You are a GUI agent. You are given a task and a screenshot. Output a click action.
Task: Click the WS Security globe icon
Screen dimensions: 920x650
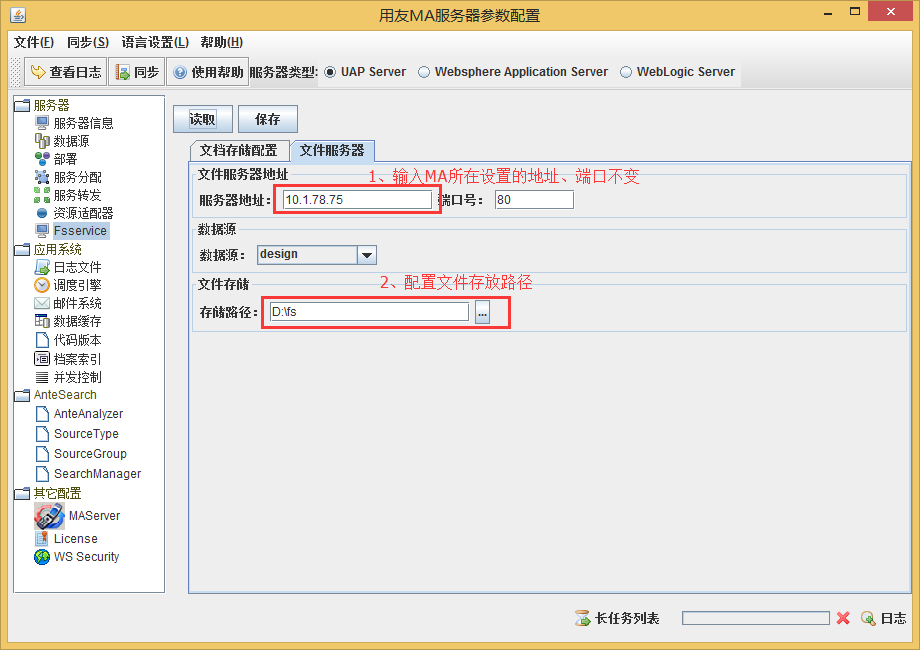click(42, 556)
